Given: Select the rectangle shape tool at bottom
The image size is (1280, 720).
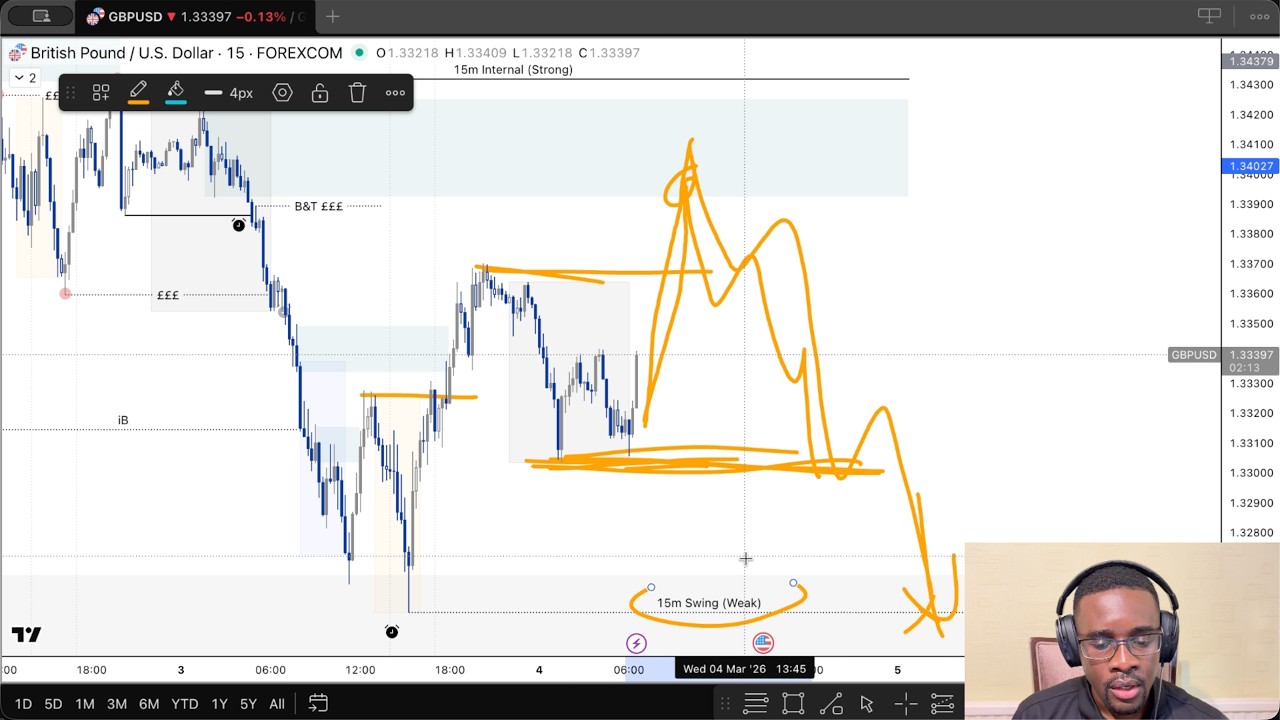Looking at the screenshot, I should 793,704.
